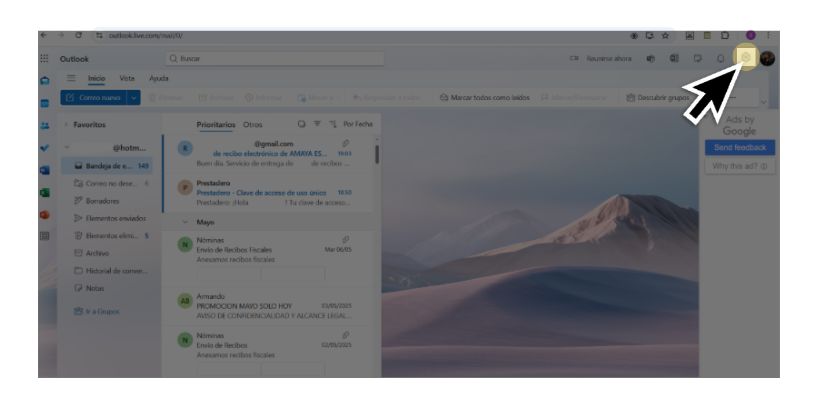Click Marcar todos como leídos
This screenshot has width=818, height=396.
tap(485, 98)
